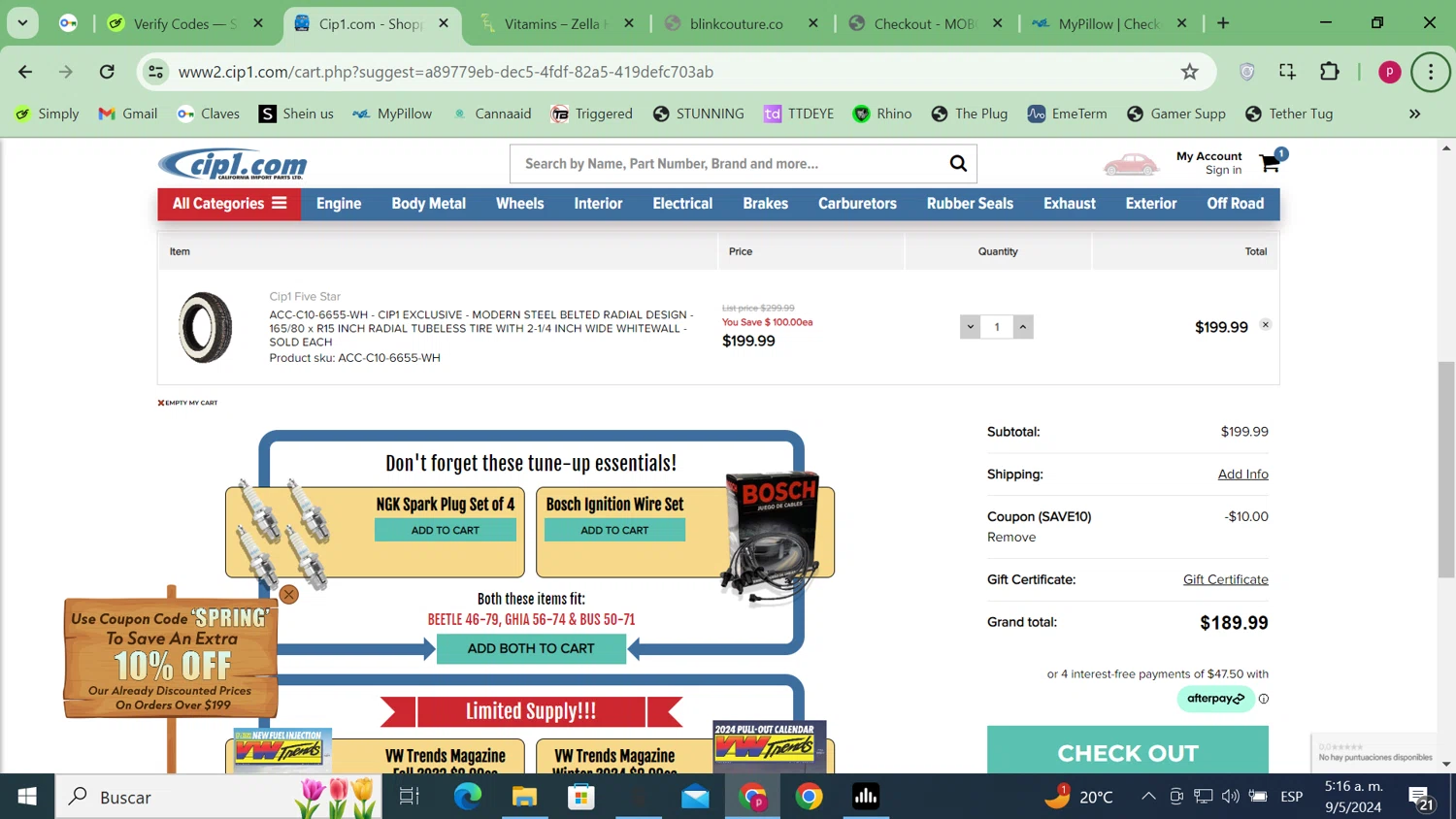
Task: Open the tab search dropdown arrow
Action: (22, 23)
